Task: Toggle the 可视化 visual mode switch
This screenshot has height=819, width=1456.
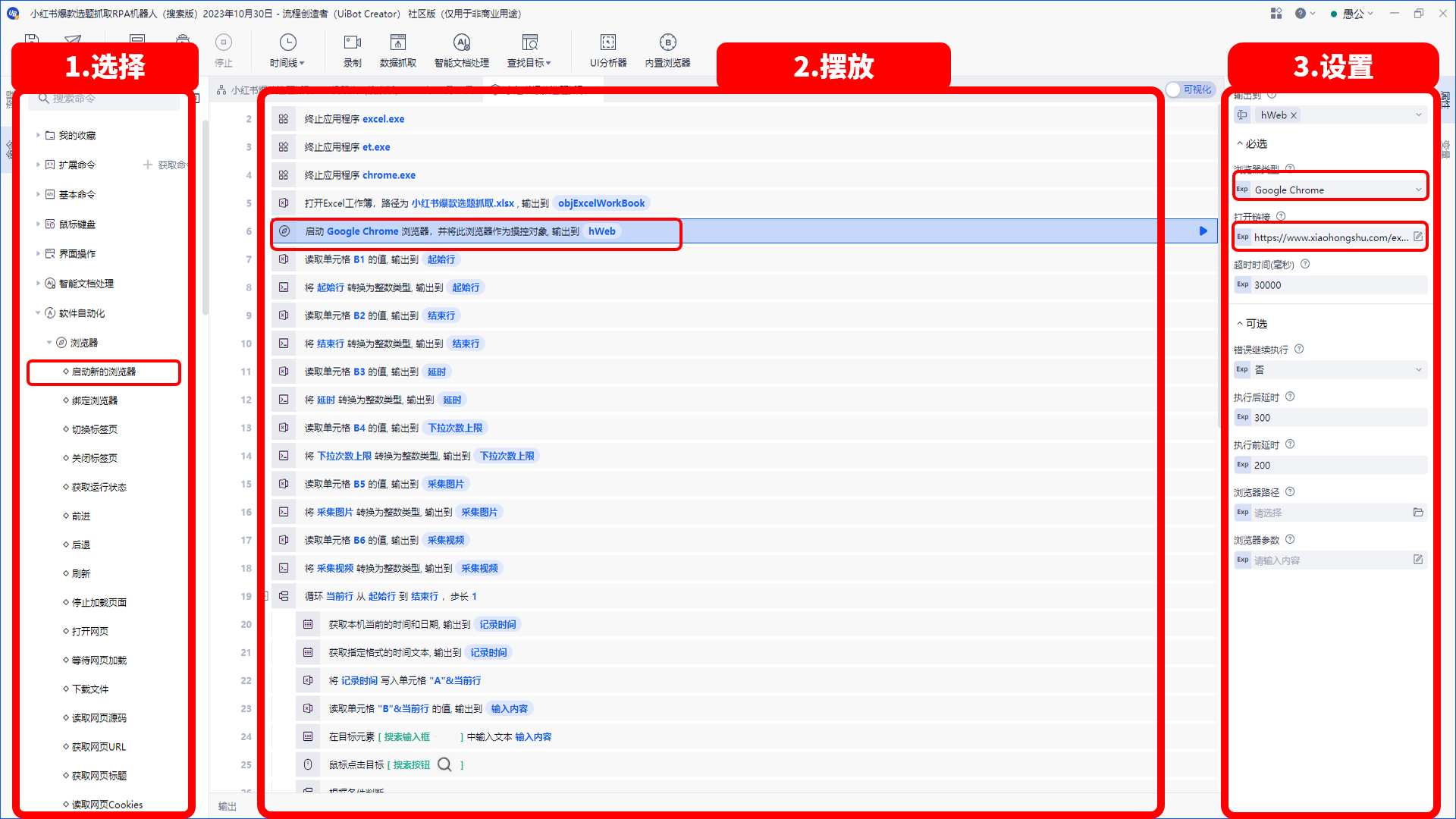Action: tap(1191, 89)
